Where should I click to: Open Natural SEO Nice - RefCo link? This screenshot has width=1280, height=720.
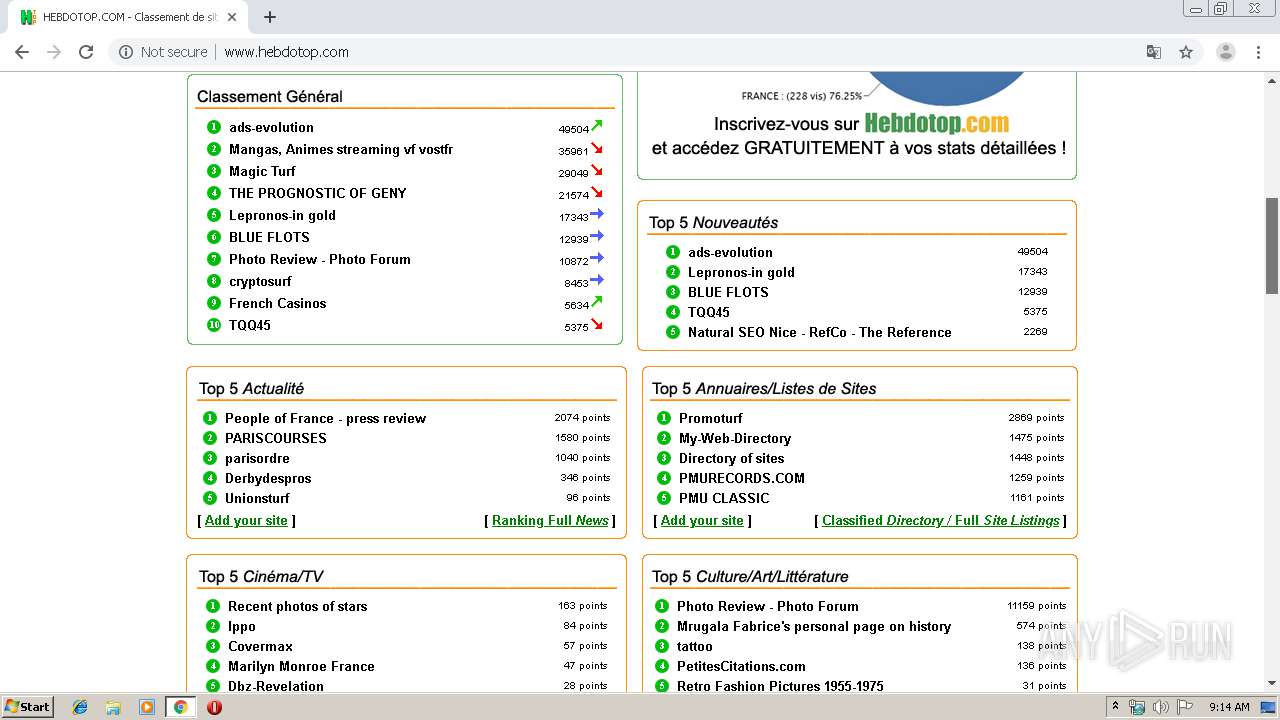pyautogui.click(x=820, y=332)
